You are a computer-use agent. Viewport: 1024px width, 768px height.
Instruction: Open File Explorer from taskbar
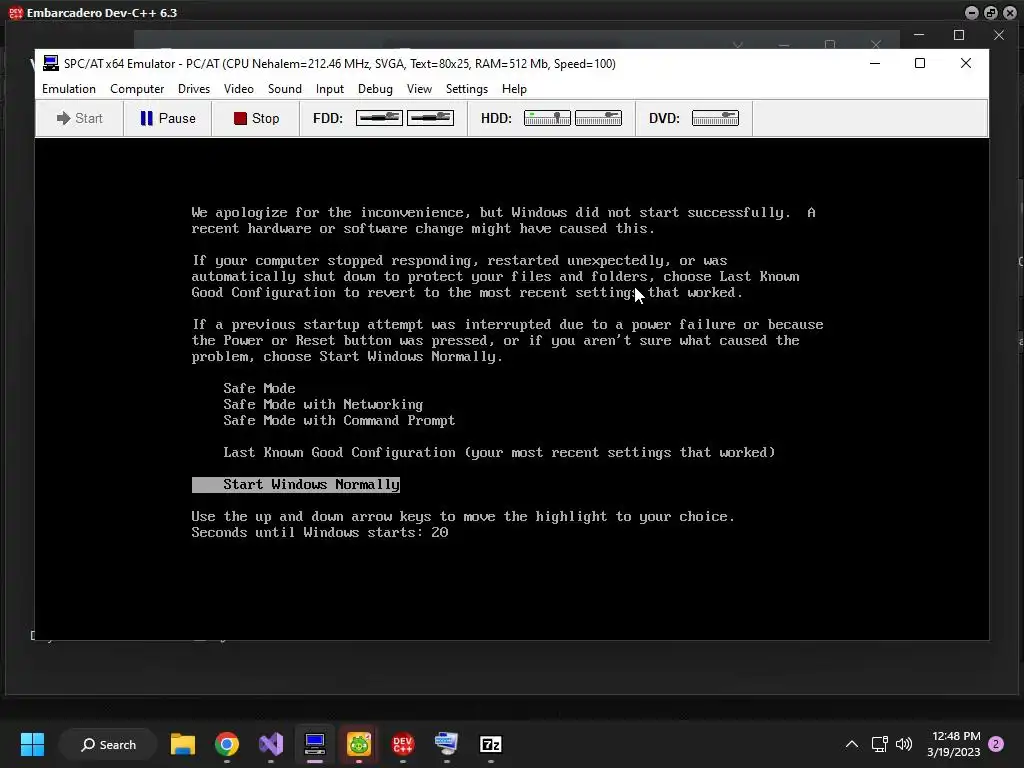coord(183,744)
